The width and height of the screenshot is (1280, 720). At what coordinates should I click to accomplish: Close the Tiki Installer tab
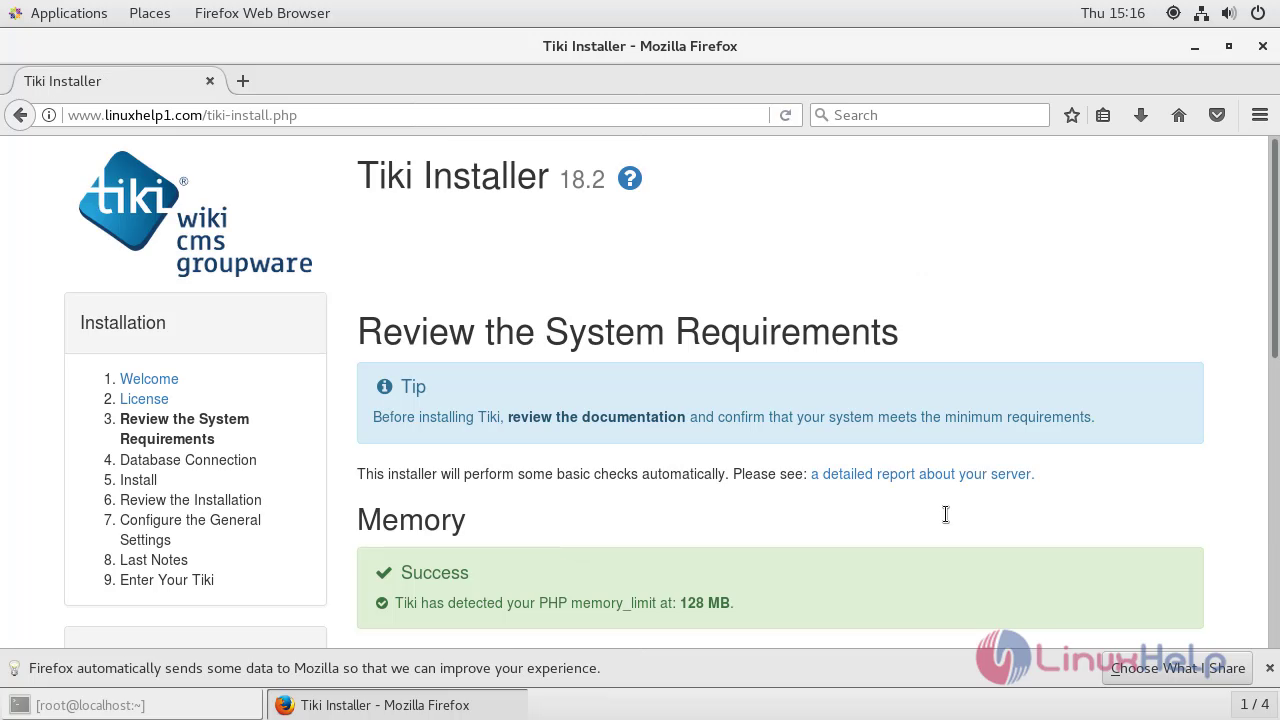pos(210,81)
